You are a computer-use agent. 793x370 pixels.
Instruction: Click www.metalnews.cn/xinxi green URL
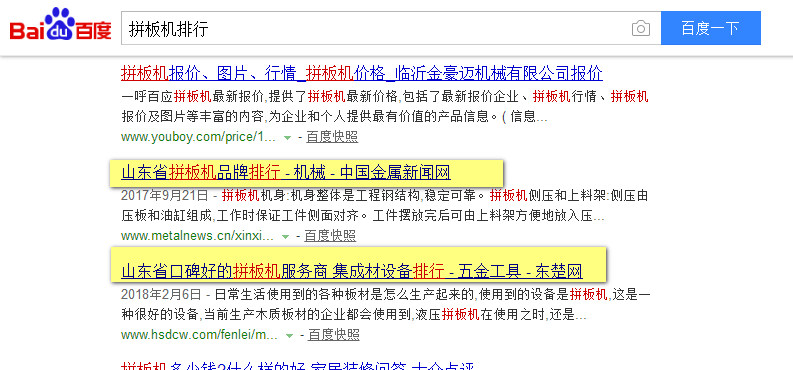click(197, 236)
